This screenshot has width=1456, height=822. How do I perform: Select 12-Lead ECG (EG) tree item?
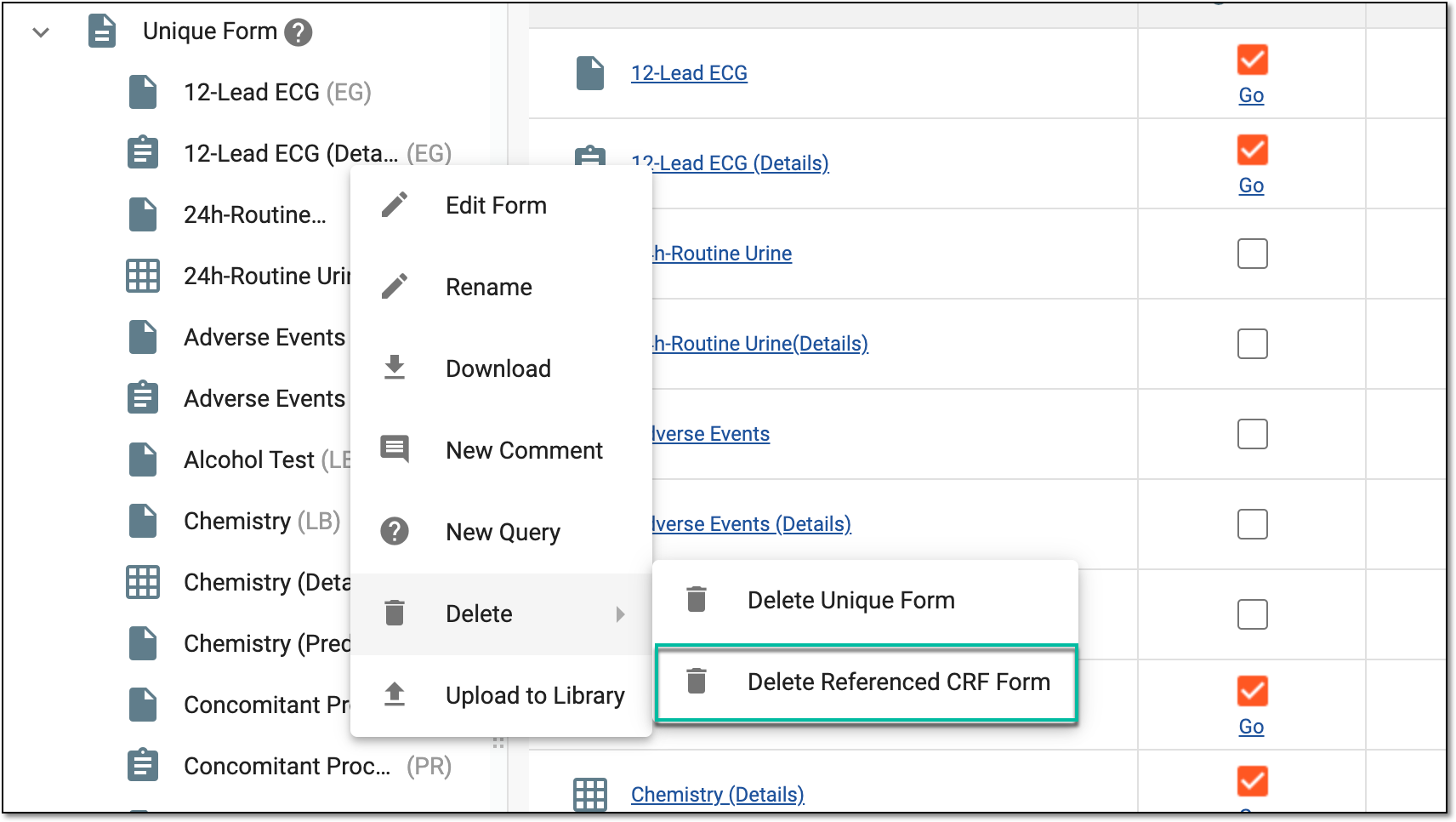pyautogui.click(x=277, y=92)
